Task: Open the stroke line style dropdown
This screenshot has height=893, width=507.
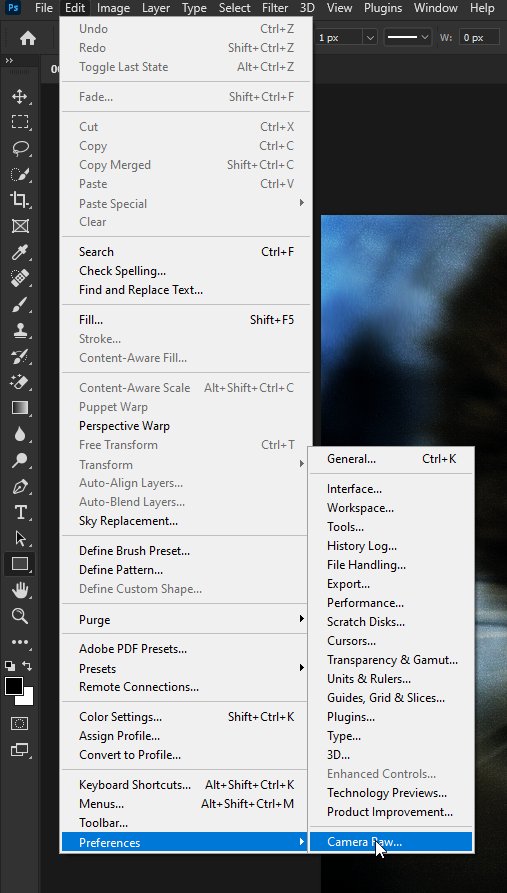Action: click(x=408, y=38)
